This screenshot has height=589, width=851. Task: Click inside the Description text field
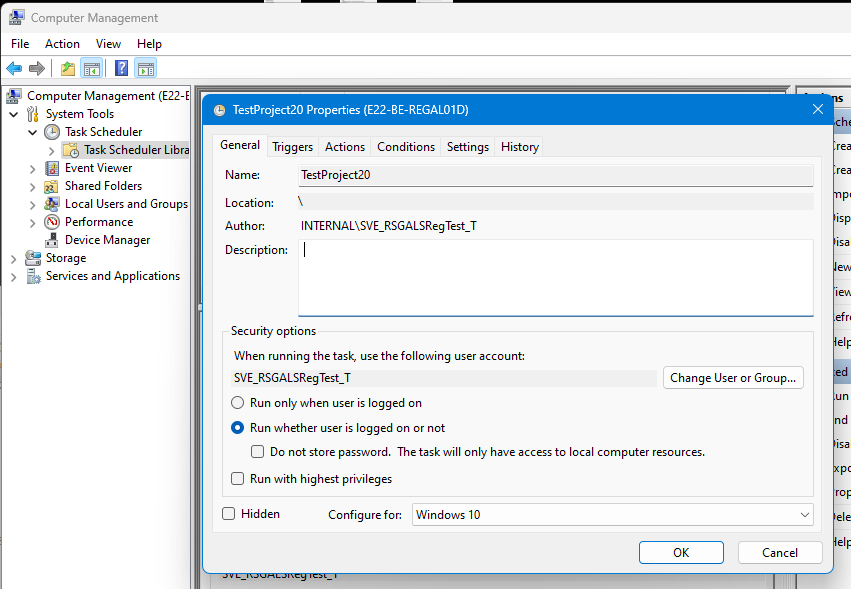[x=555, y=277]
